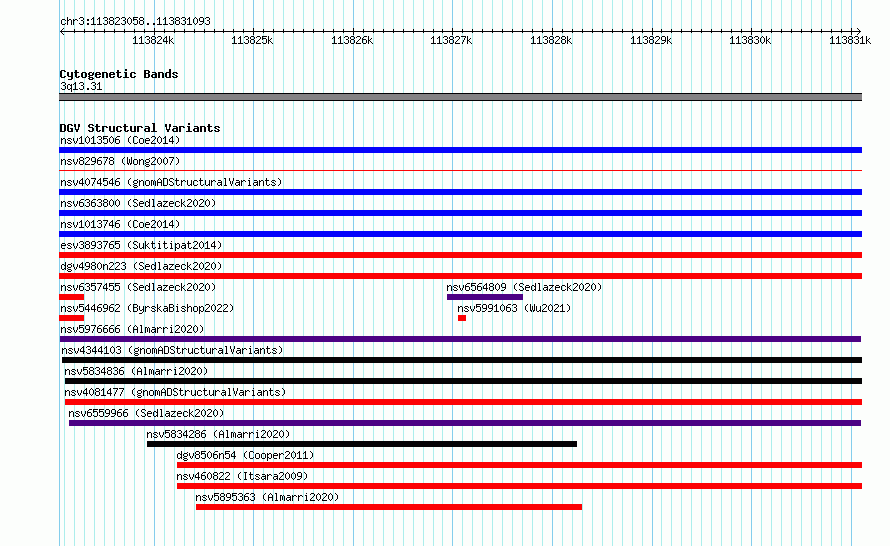The image size is (890, 546).
Task: Click the nsv5834836 (Almarri2020) label
Action: (x=136, y=371)
